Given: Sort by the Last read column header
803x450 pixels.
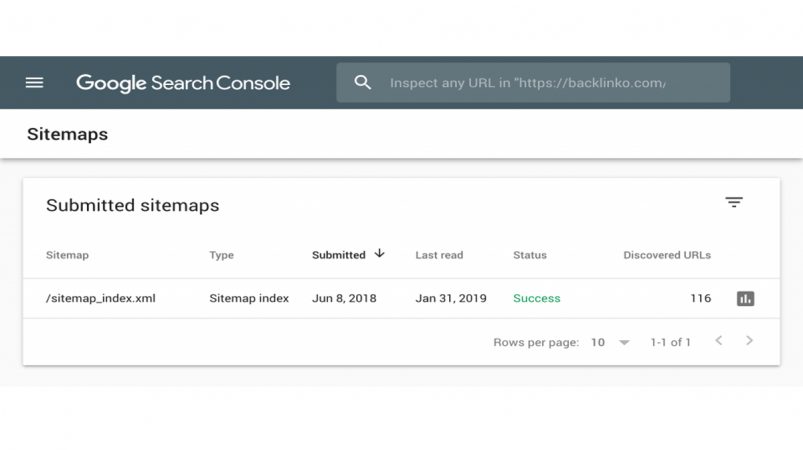Looking at the screenshot, I should (x=439, y=255).
